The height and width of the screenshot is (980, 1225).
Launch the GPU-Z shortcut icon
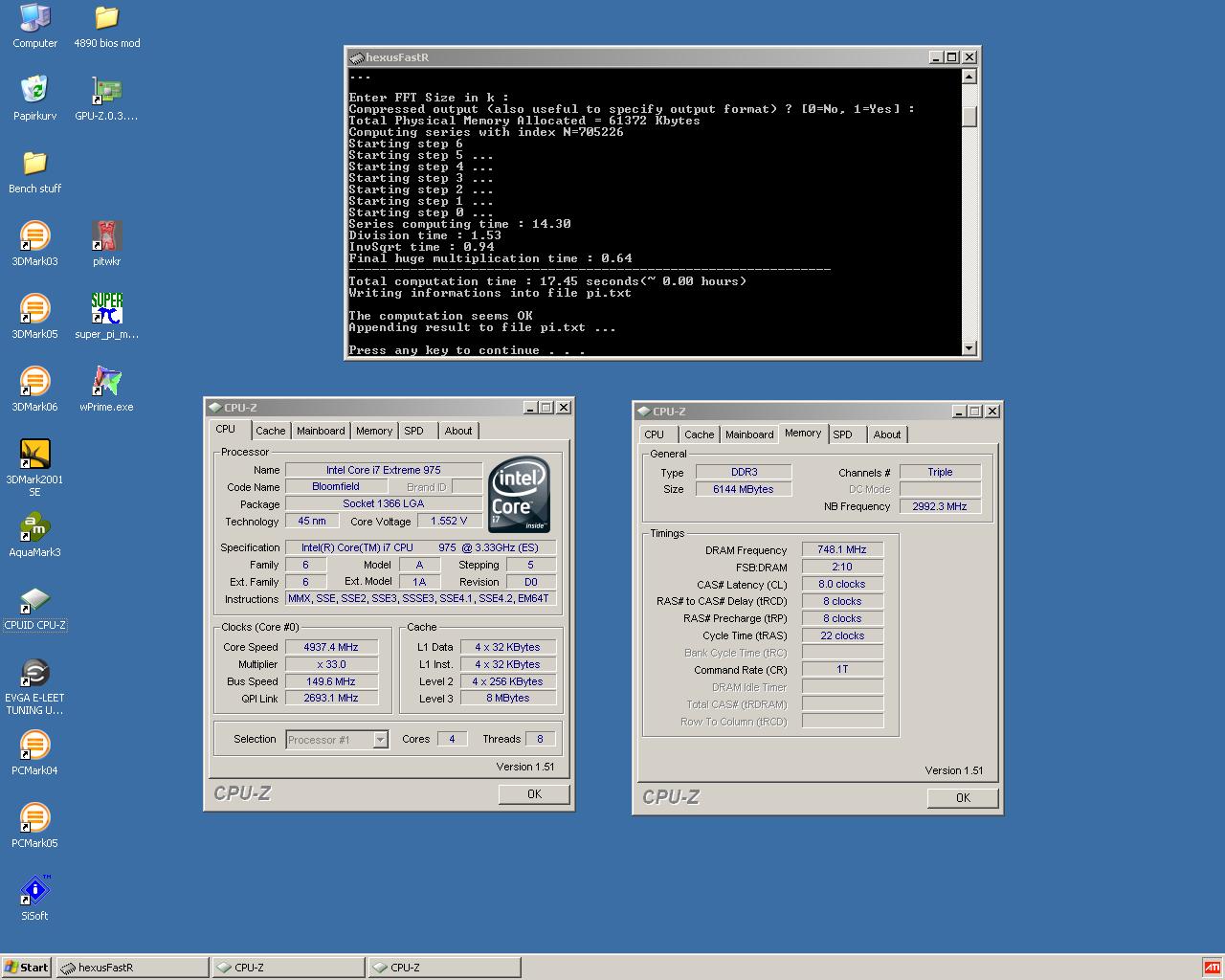click(106, 99)
